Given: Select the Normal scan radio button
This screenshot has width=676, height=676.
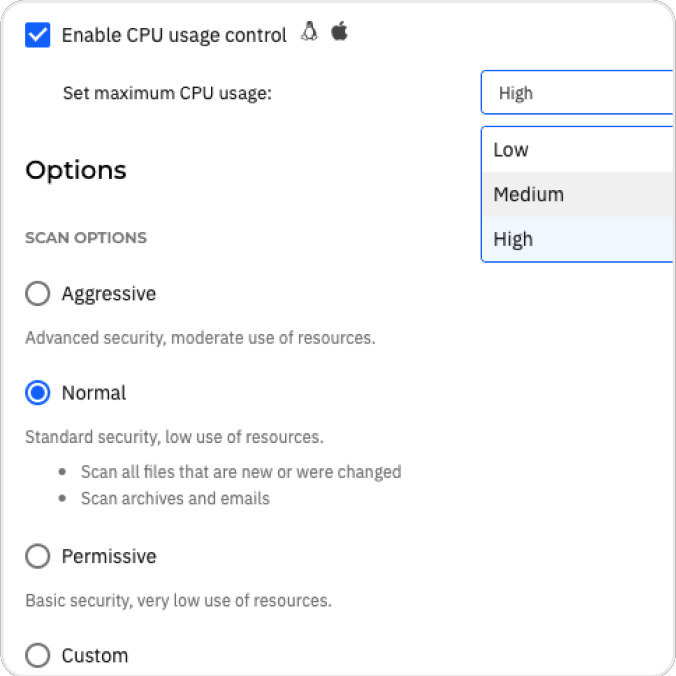Looking at the screenshot, I should coord(38,393).
